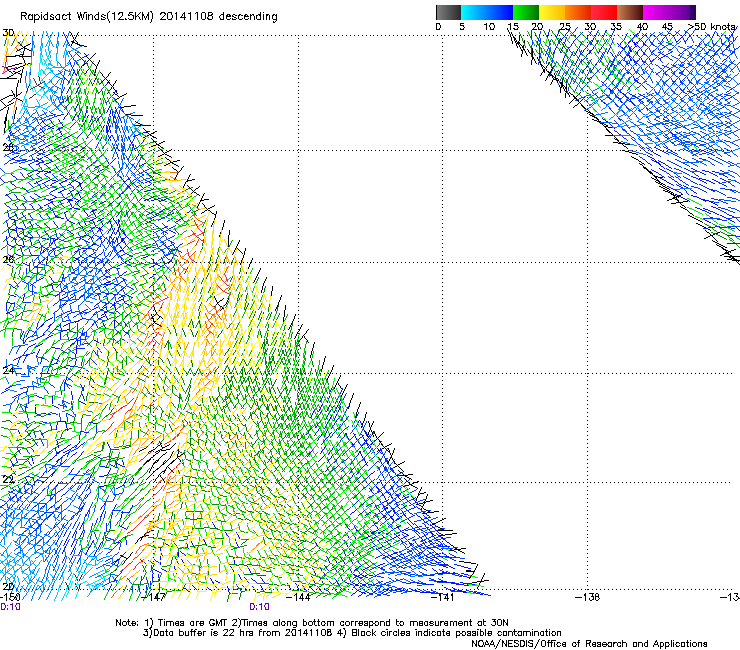Click the latitude 20 axis label

click(x=8, y=587)
